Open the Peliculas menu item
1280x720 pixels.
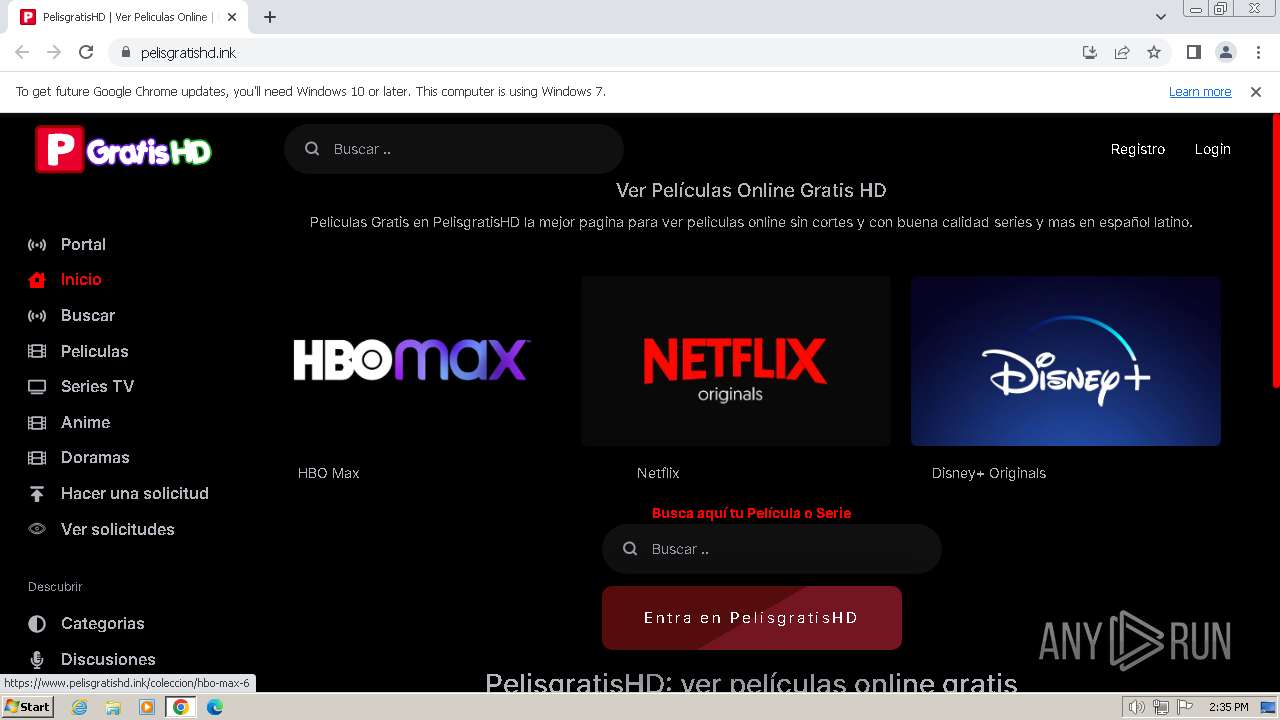click(x=95, y=351)
